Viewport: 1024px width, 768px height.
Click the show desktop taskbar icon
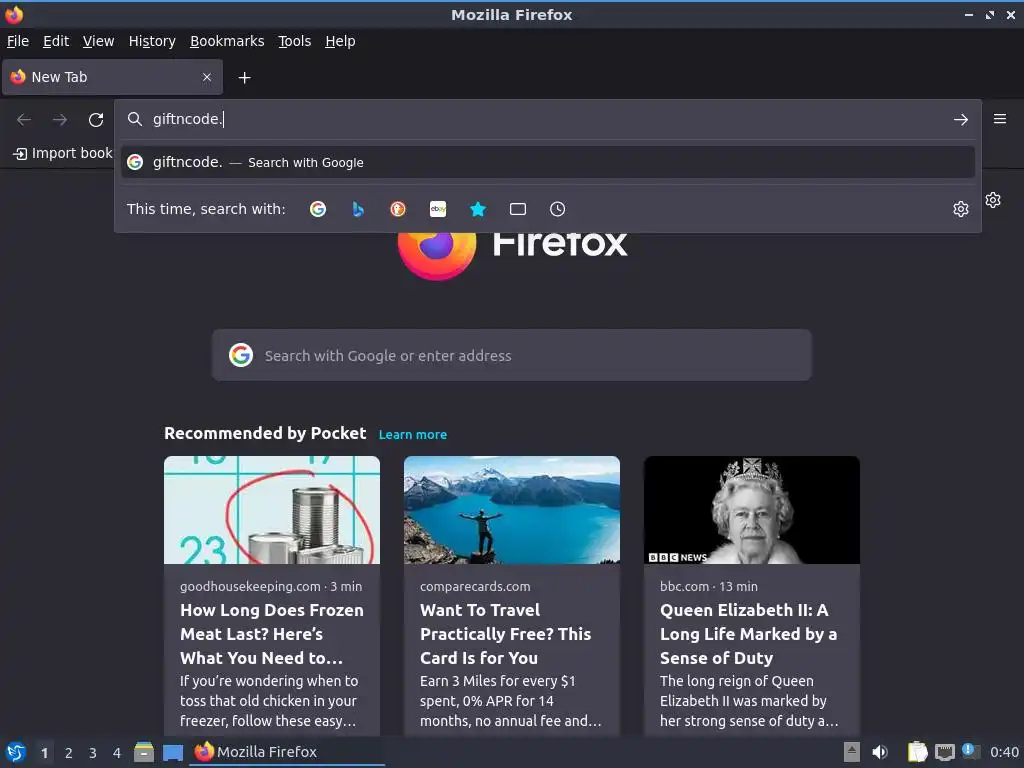click(x=173, y=752)
